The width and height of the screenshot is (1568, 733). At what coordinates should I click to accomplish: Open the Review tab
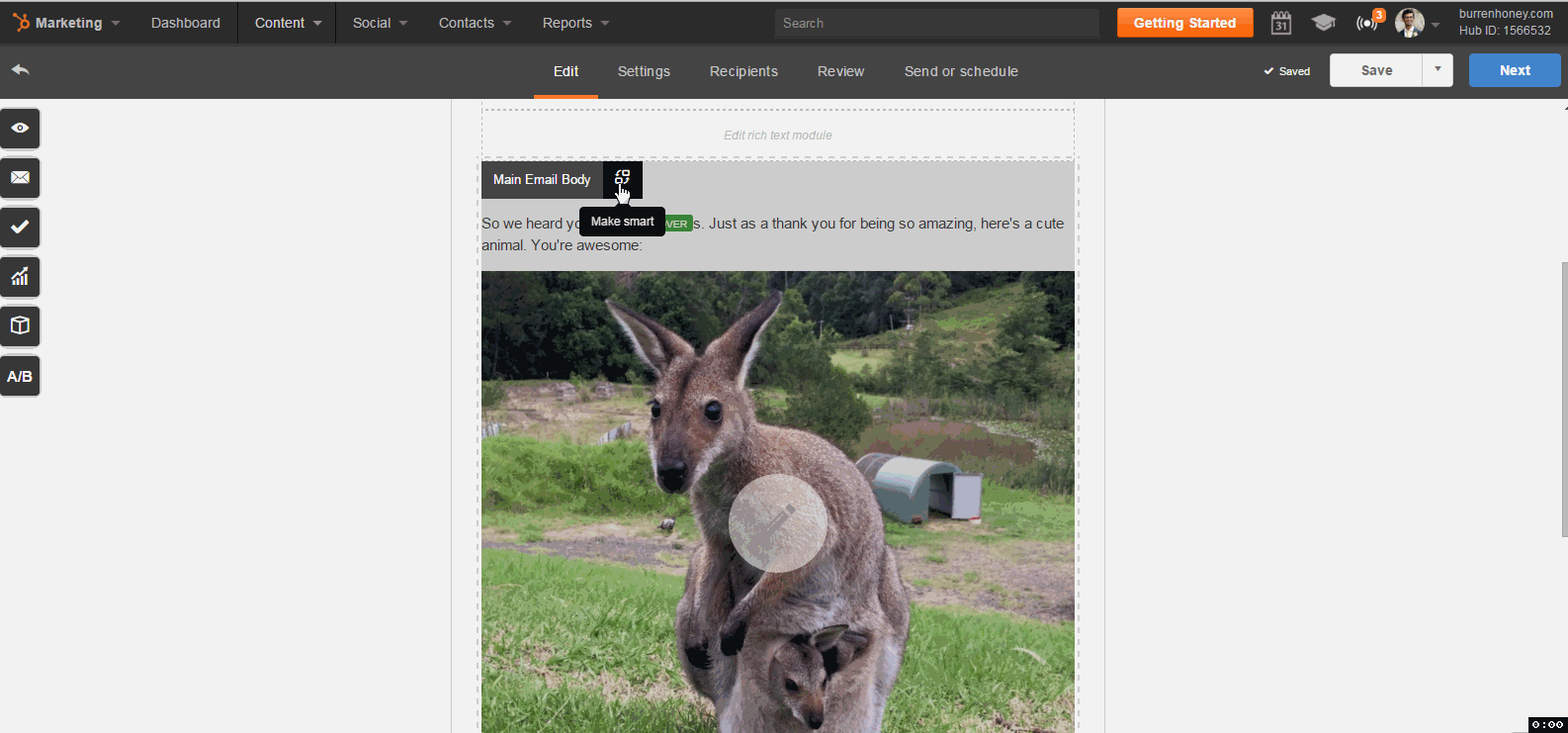pyautogui.click(x=840, y=71)
